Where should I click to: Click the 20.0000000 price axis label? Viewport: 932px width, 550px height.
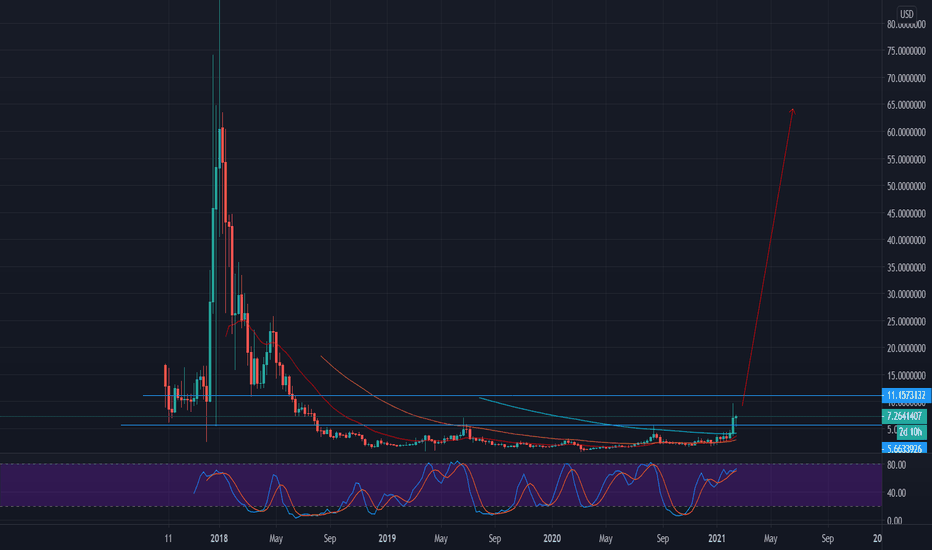click(x=906, y=348)
